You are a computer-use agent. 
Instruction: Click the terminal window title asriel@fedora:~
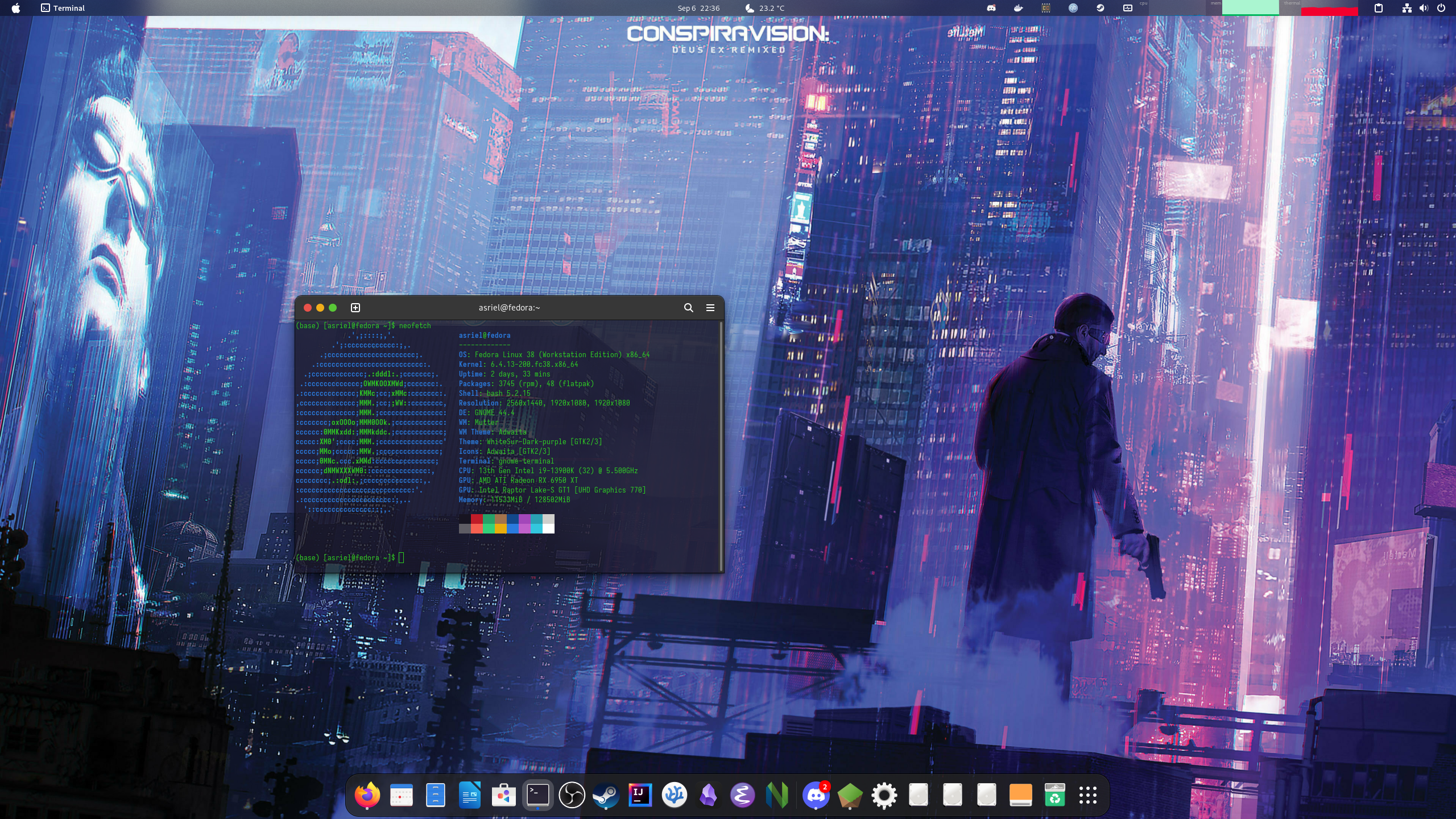(x=509, y=308)
